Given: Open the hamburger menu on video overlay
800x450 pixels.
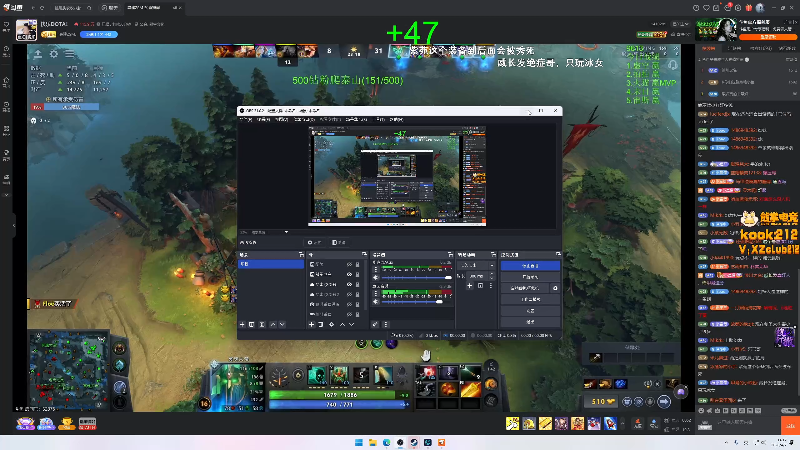Looking at the screenshot, I should coord(70,54).
